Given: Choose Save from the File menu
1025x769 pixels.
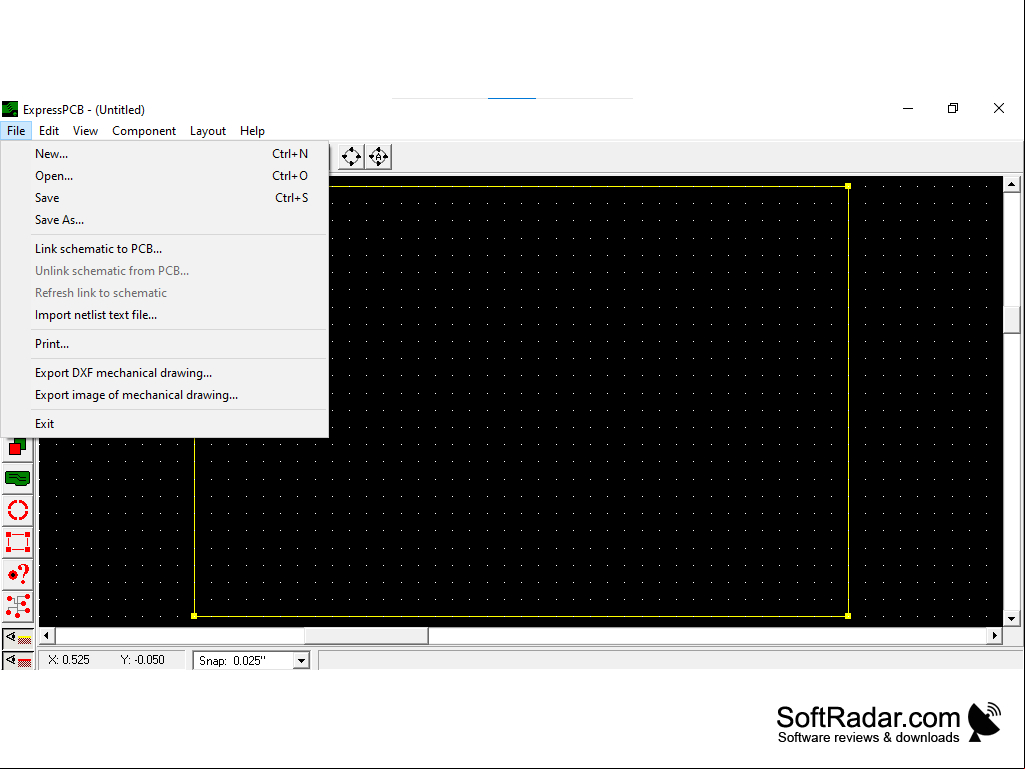Looking at the screenshot, I should [165, 197].
